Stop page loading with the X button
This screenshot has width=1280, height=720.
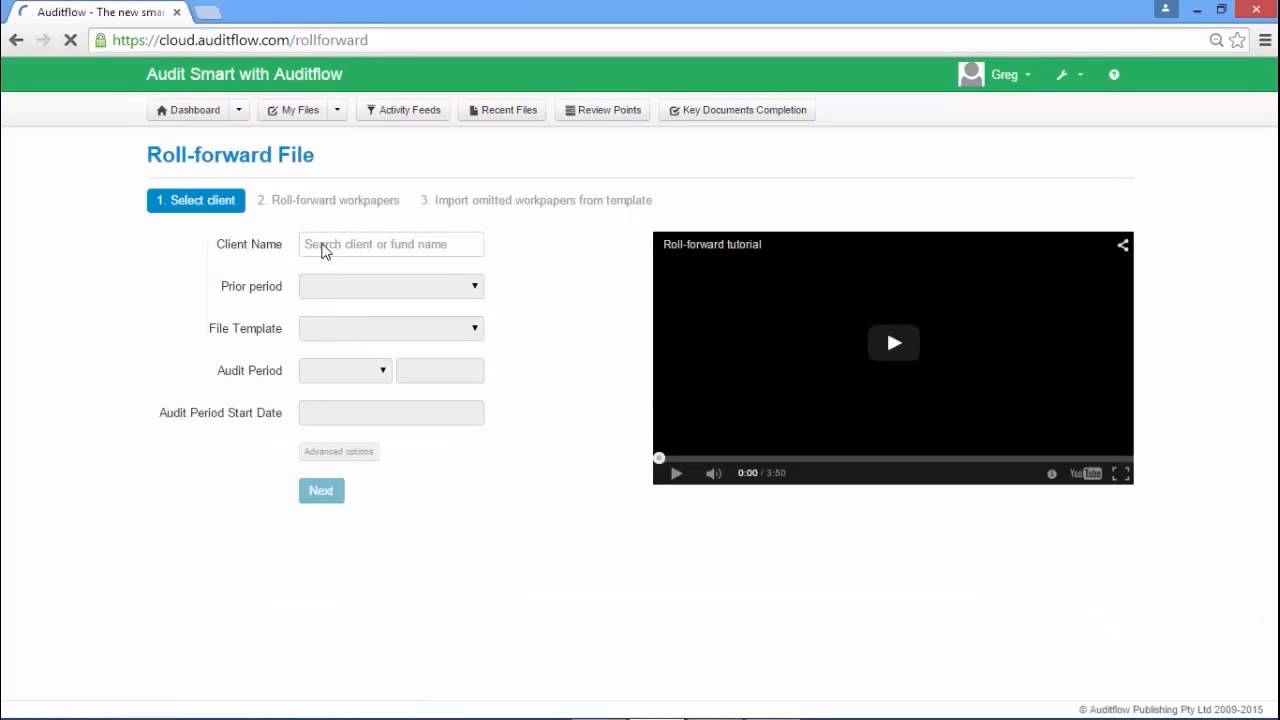tap(70, 40)
